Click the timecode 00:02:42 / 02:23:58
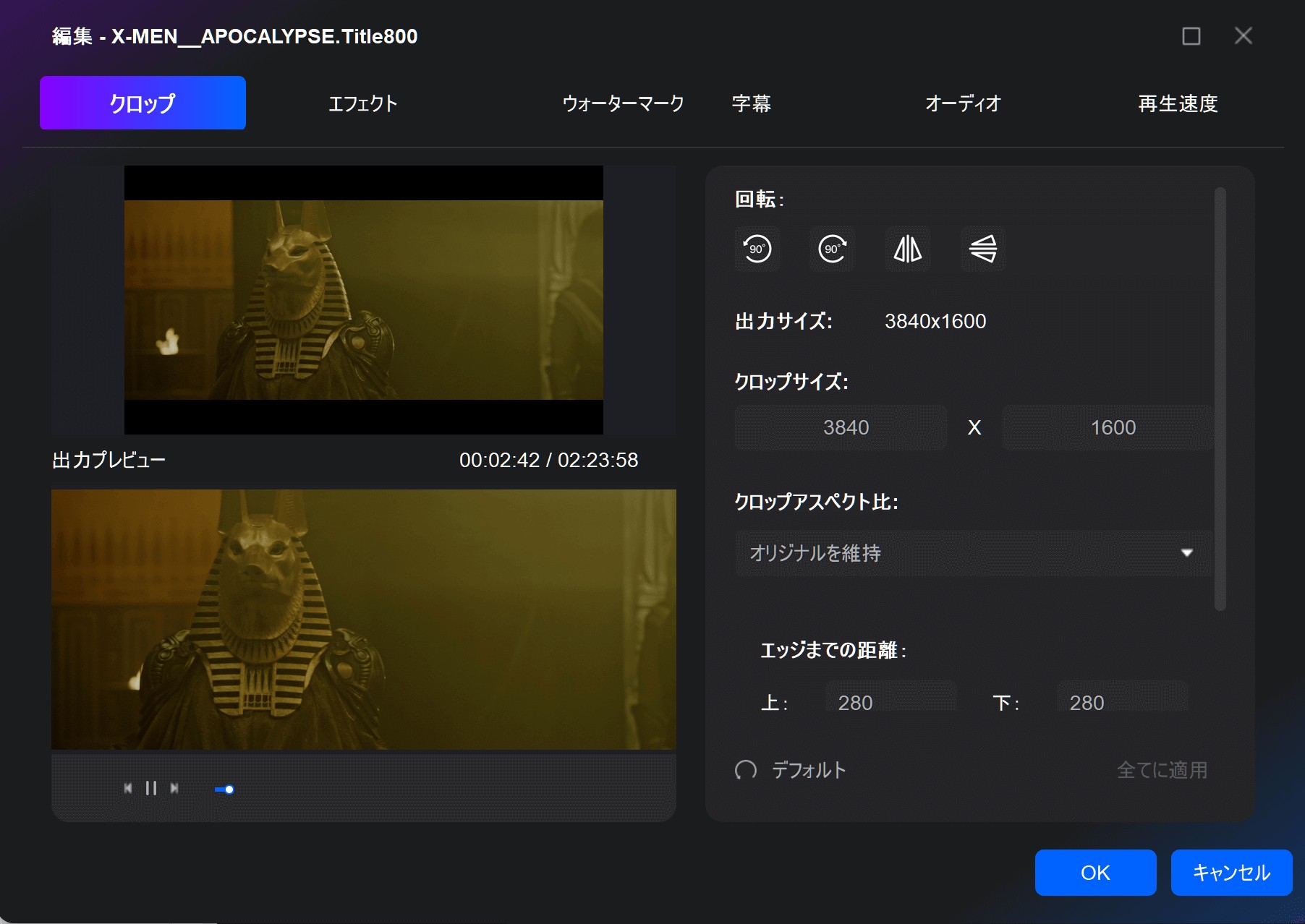This screenshot has height=924, width=1305. point(549,460)
